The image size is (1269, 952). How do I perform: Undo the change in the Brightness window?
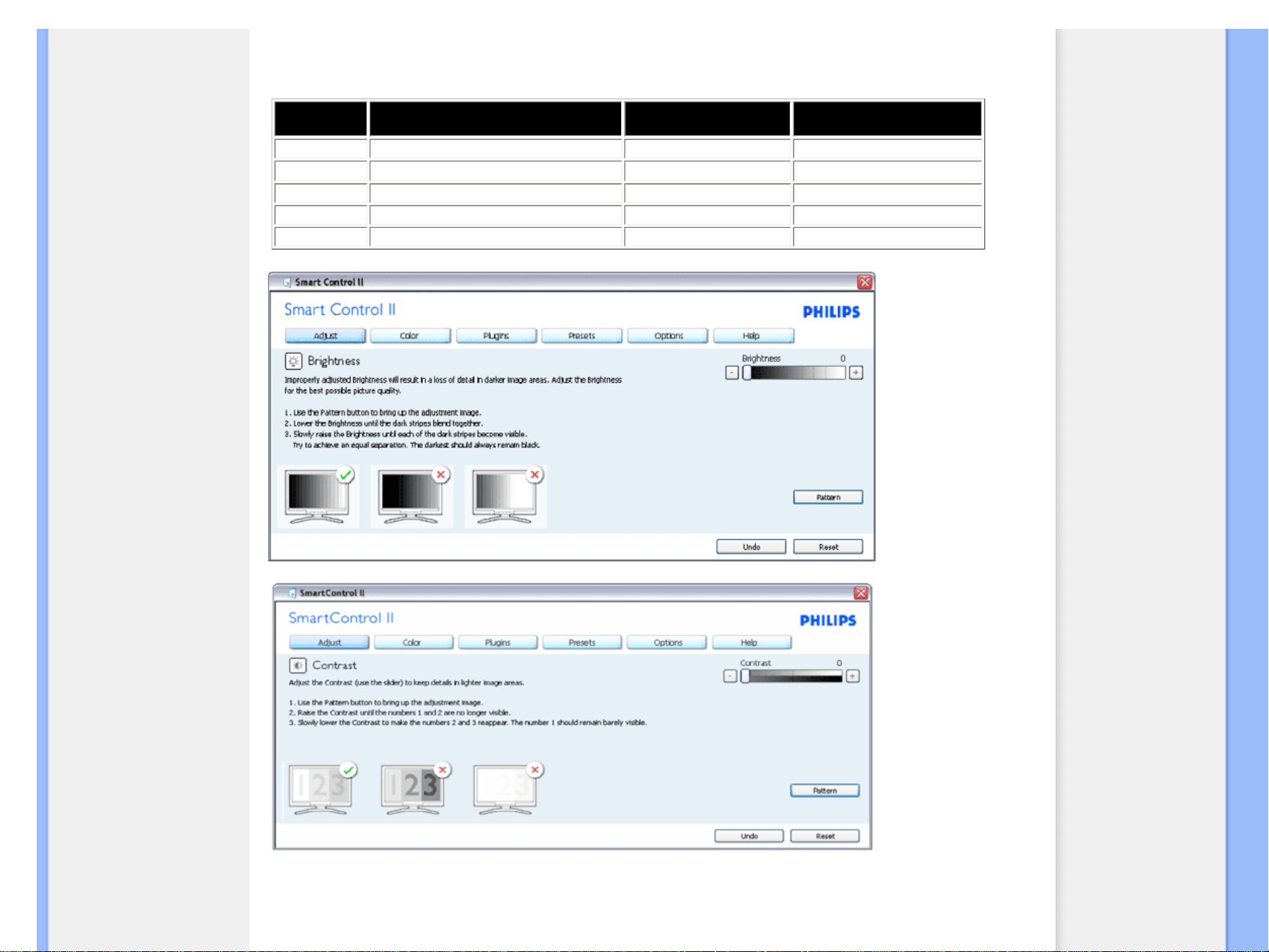pyautogui.click(x=751, y=547)
